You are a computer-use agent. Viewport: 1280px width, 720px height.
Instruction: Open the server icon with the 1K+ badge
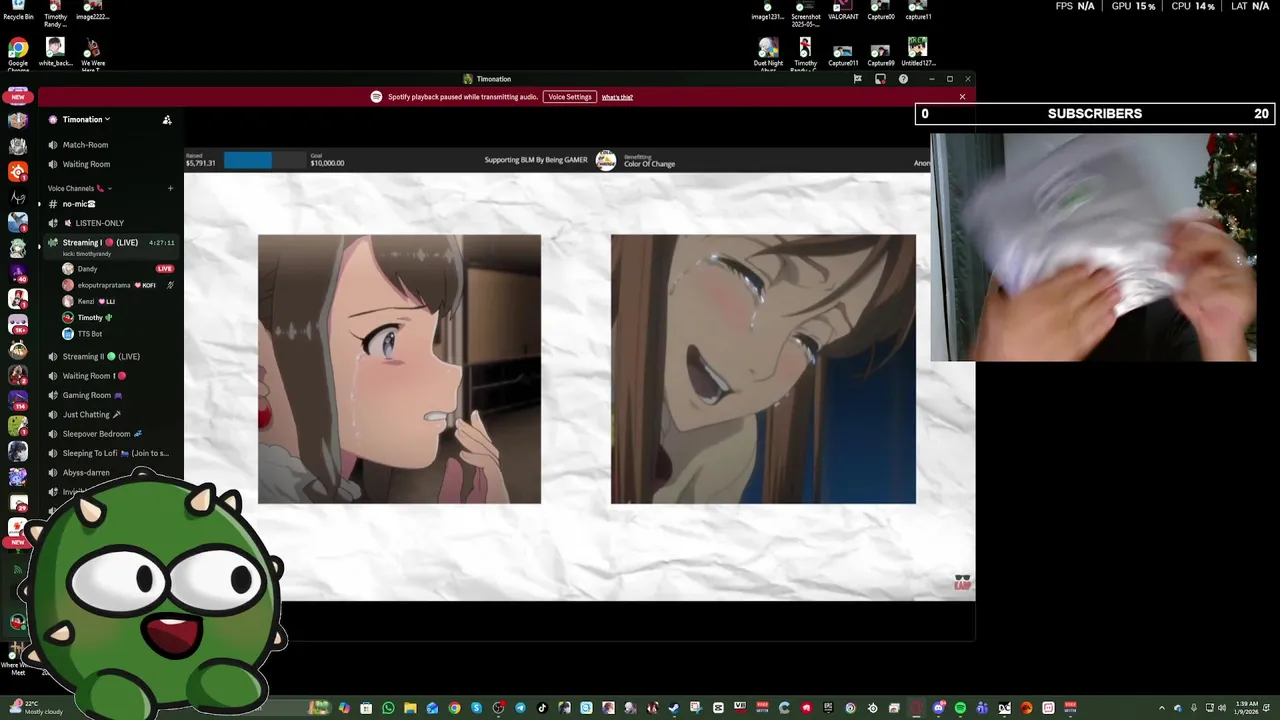tap(18, 323)
